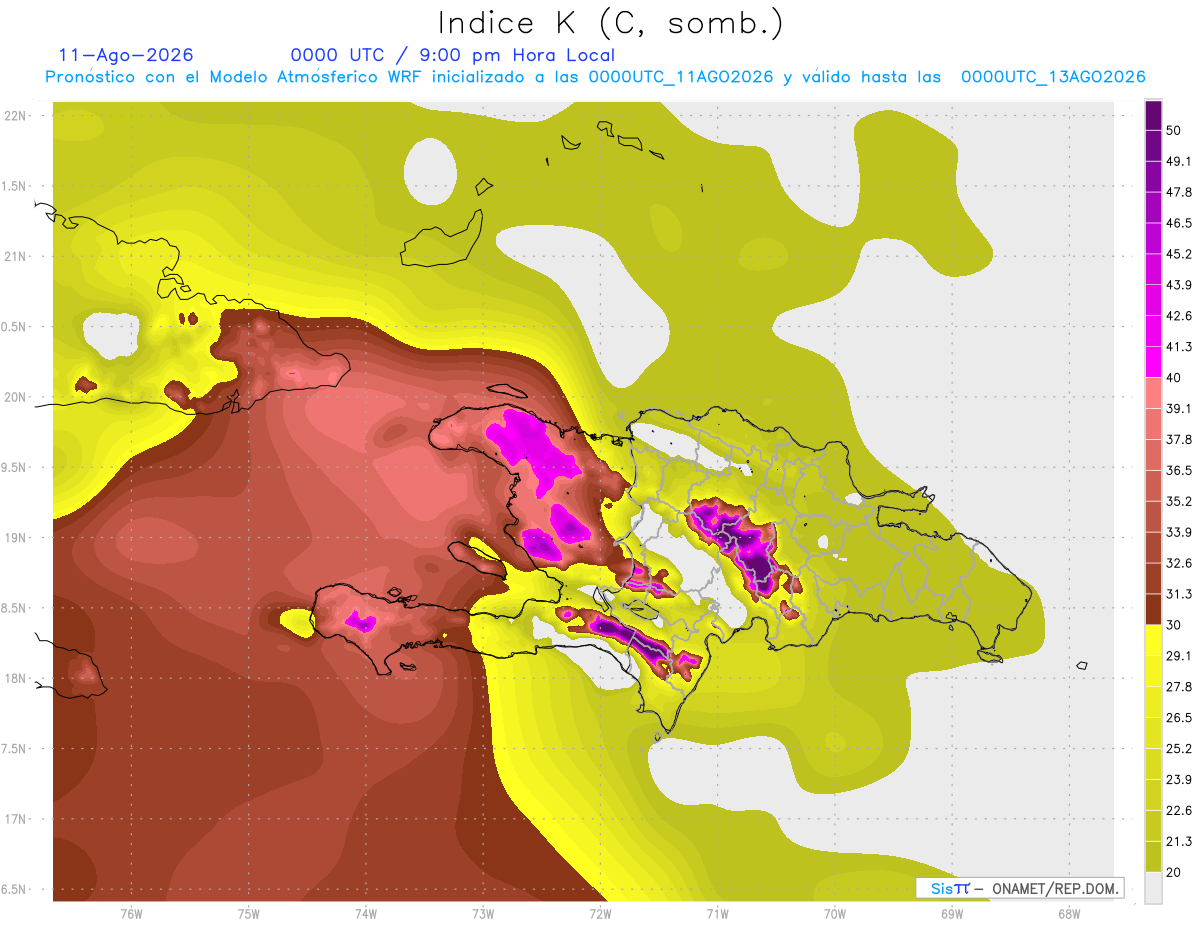Click the longitude label "70W"

click(835, 913)
